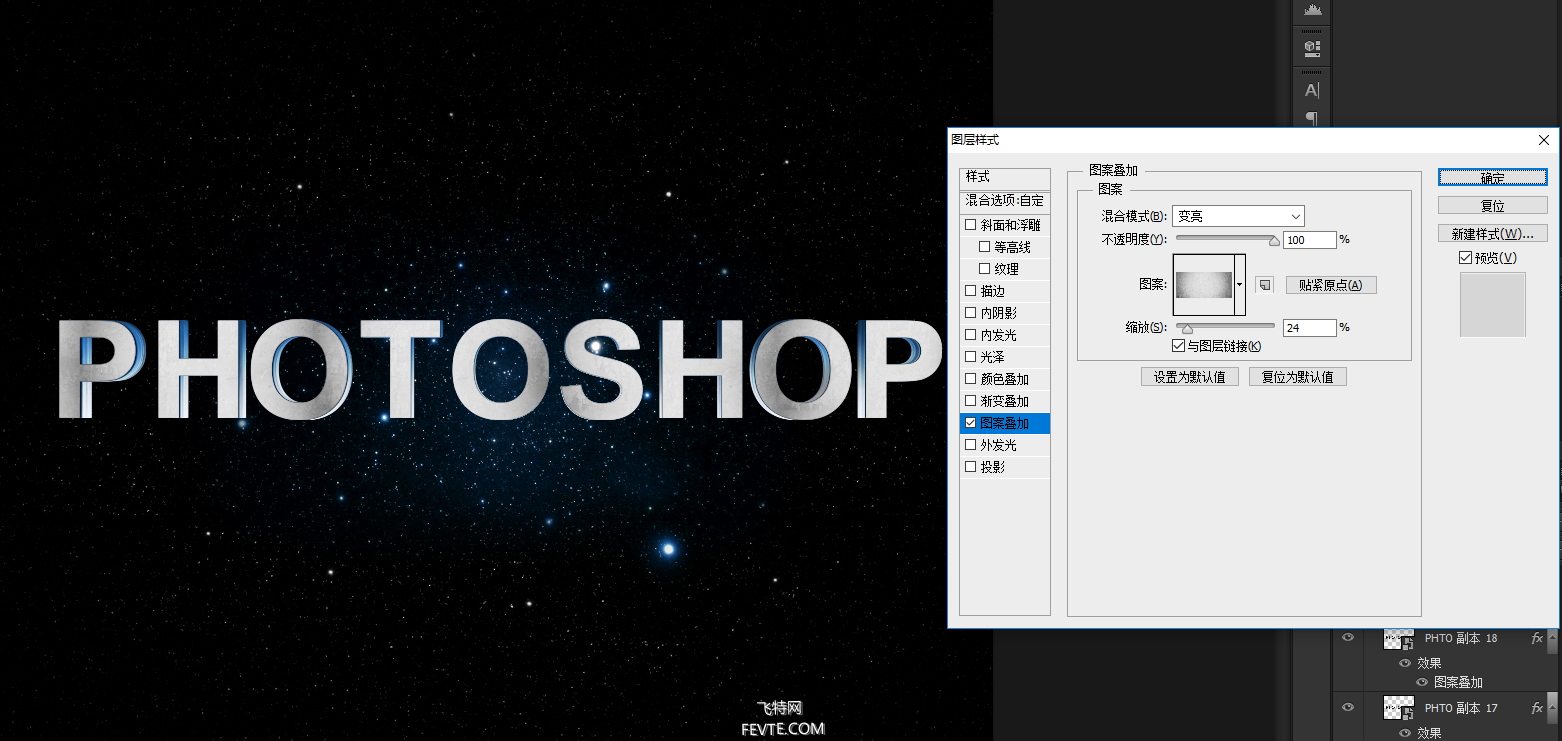Hide the PHTO 副本 18 layer
This screenshot has width=1562, height=741.
[1348, 638]
